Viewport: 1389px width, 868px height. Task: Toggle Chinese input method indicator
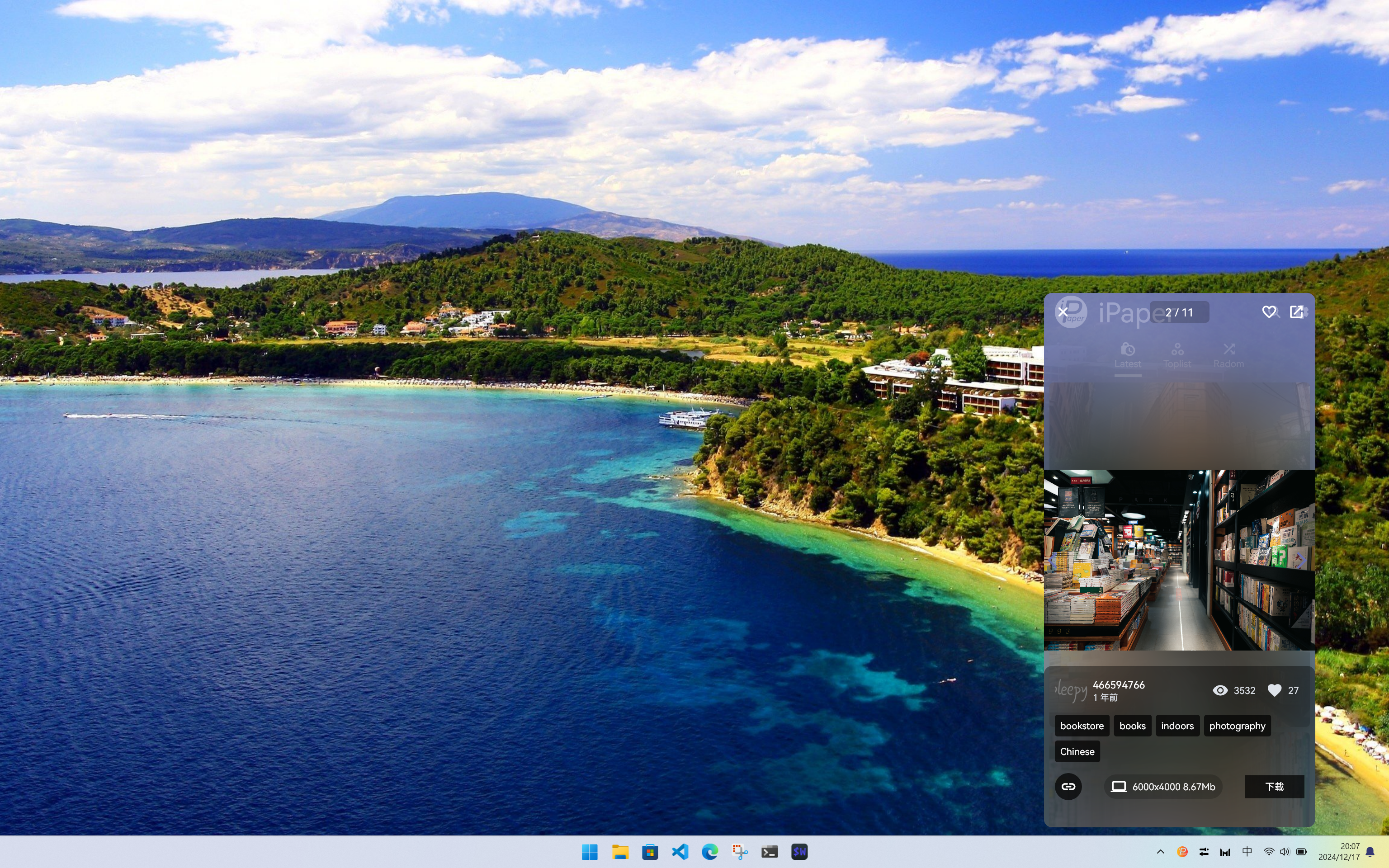point(1247,852)
